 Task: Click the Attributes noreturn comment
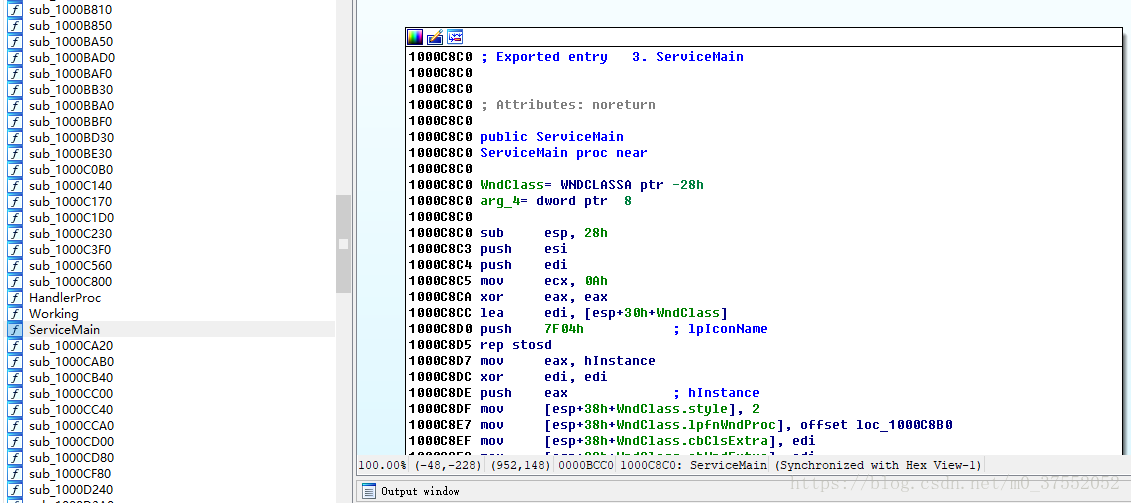coord(568,105)
